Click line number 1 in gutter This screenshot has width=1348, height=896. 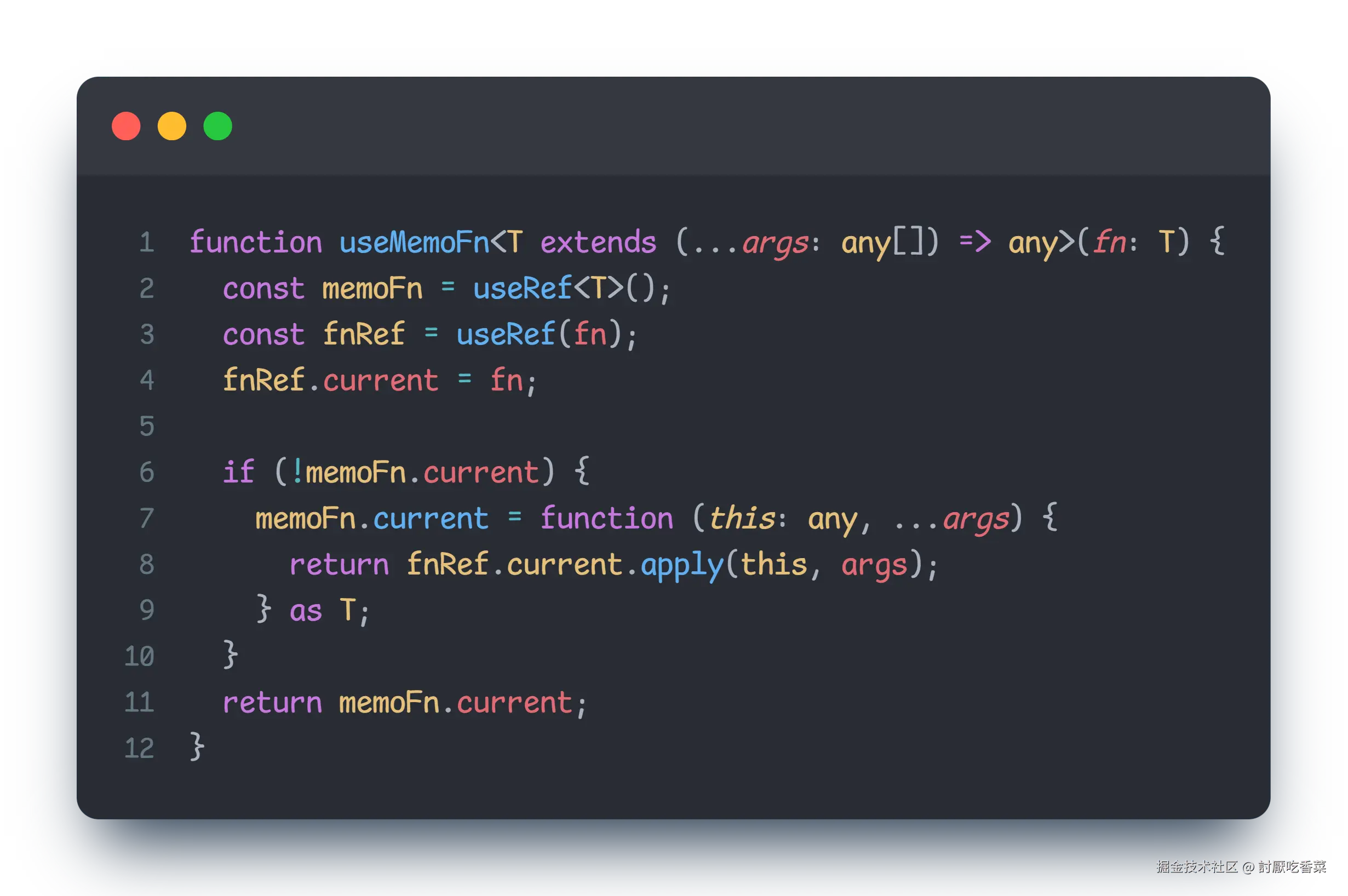147,242
